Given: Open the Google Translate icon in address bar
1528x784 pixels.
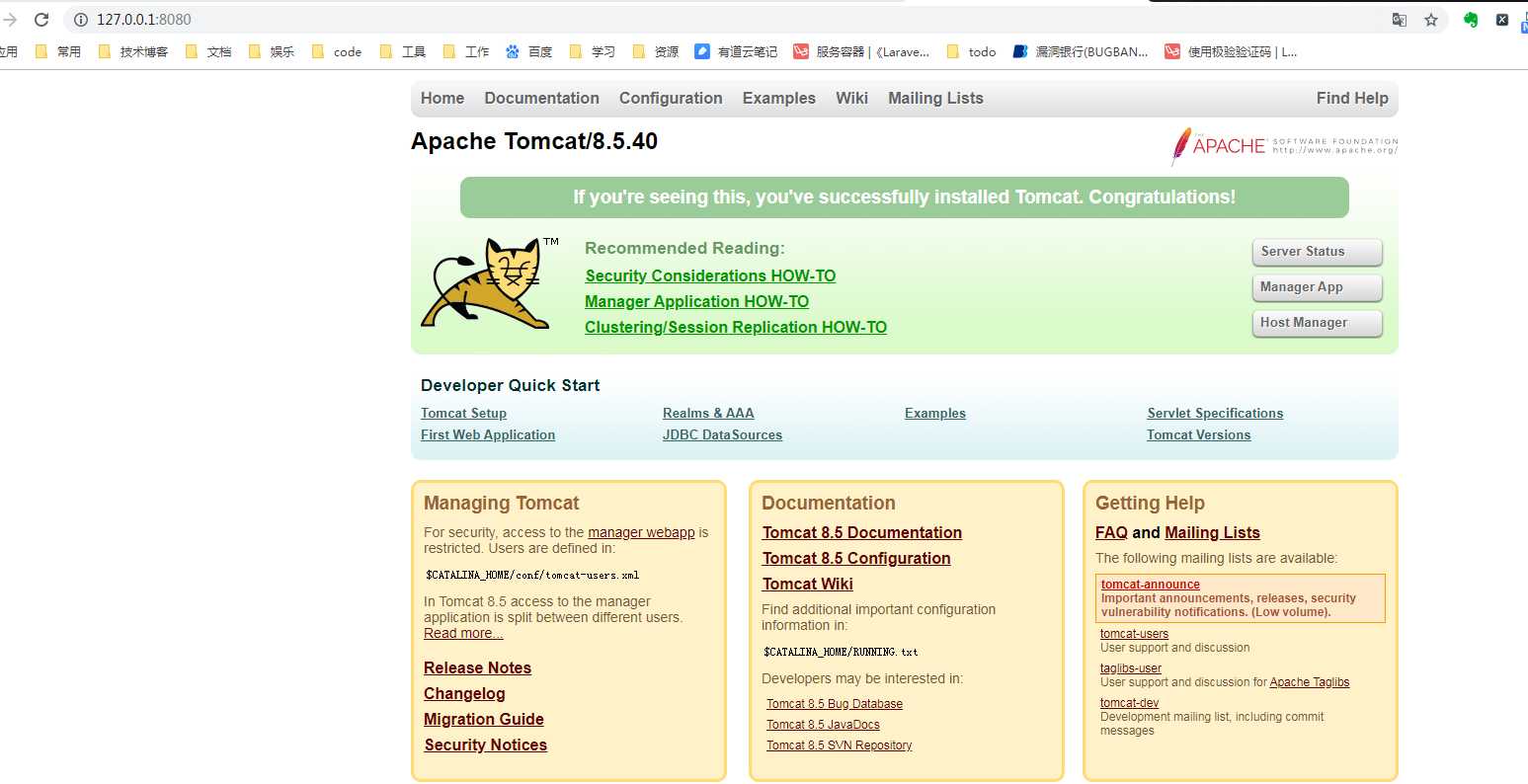Looking at the screenshot, I should click(1400, 20).
